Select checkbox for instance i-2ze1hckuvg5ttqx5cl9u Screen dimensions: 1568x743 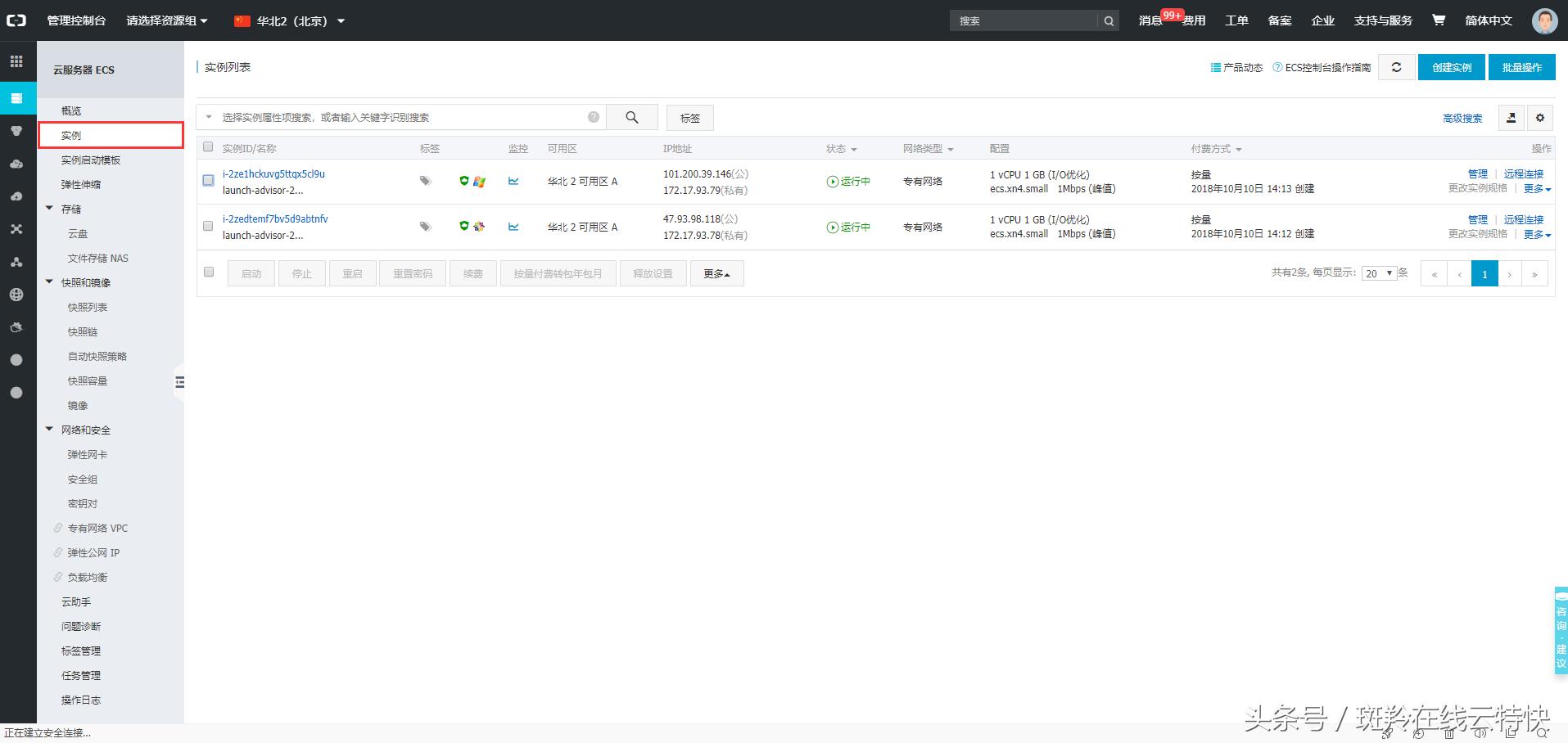(208, 181)
